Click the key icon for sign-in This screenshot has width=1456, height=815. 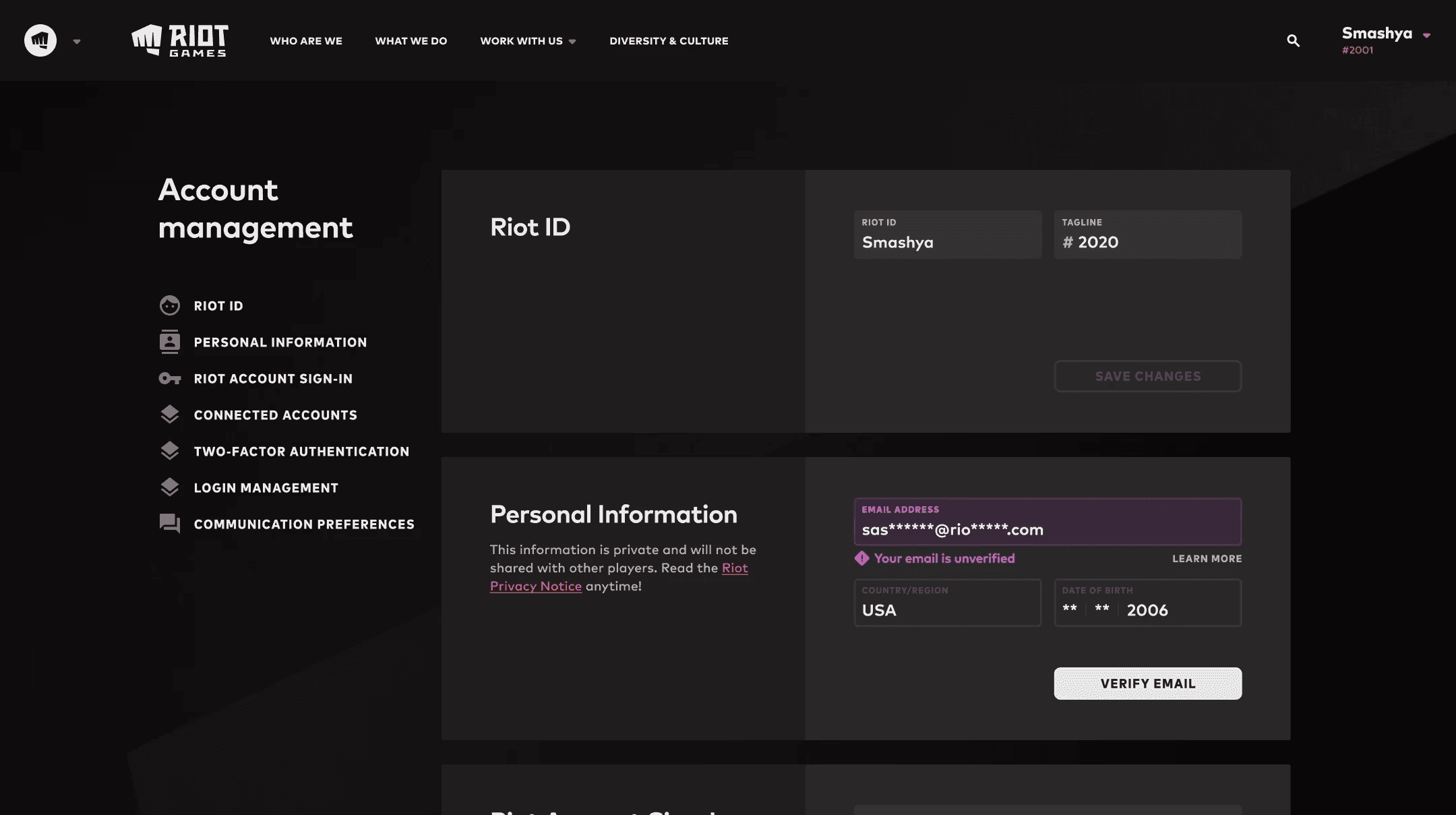tap(170, 379)
